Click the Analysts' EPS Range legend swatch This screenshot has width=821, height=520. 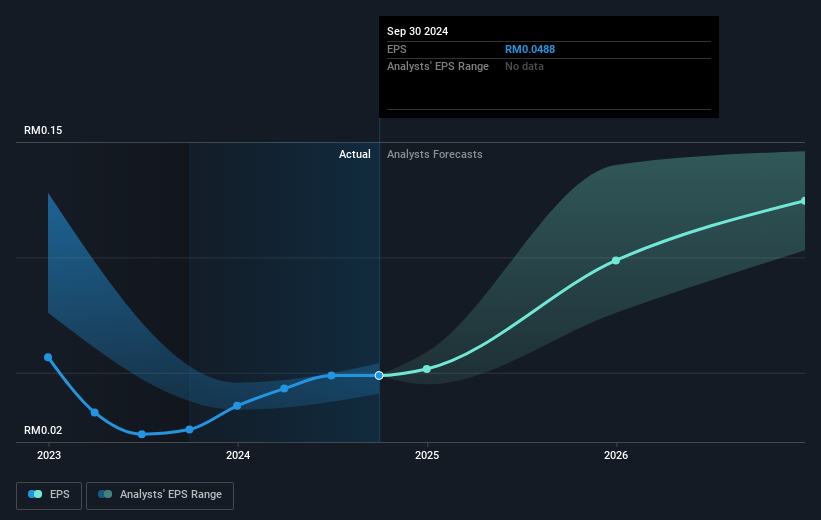[x=105, y=494]
